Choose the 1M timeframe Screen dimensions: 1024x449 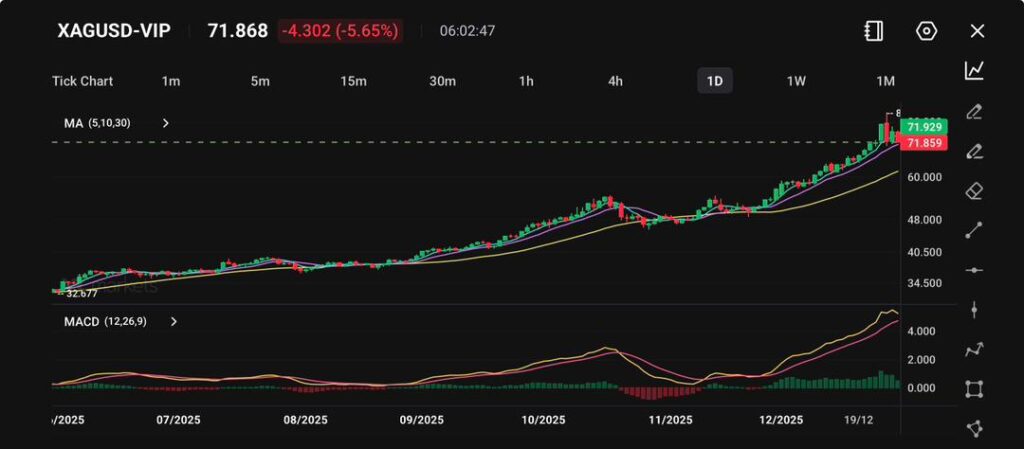pos(885,81)
